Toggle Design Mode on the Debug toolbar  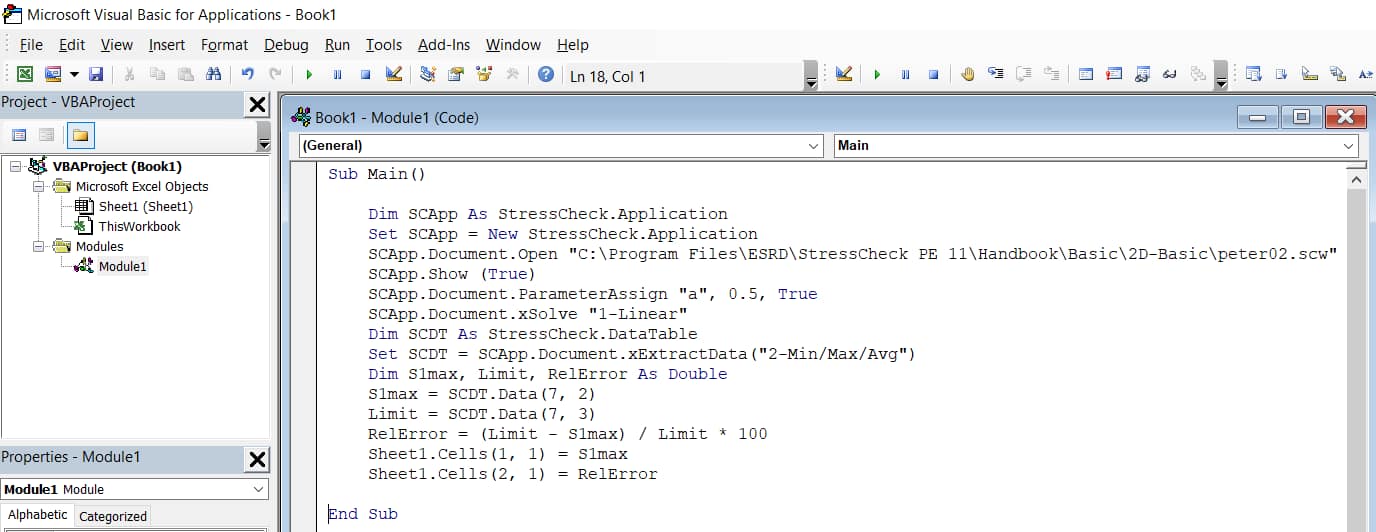(x=843, y=75)
